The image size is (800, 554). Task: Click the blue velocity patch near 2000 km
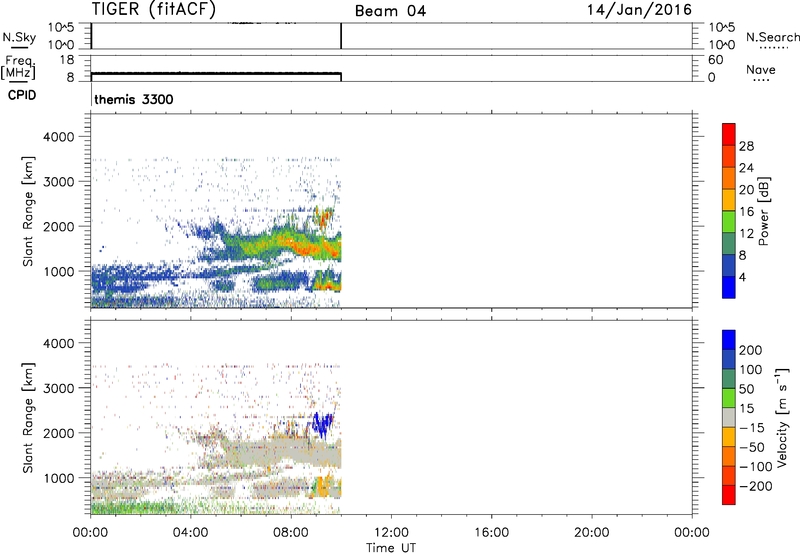coord(322,425)
